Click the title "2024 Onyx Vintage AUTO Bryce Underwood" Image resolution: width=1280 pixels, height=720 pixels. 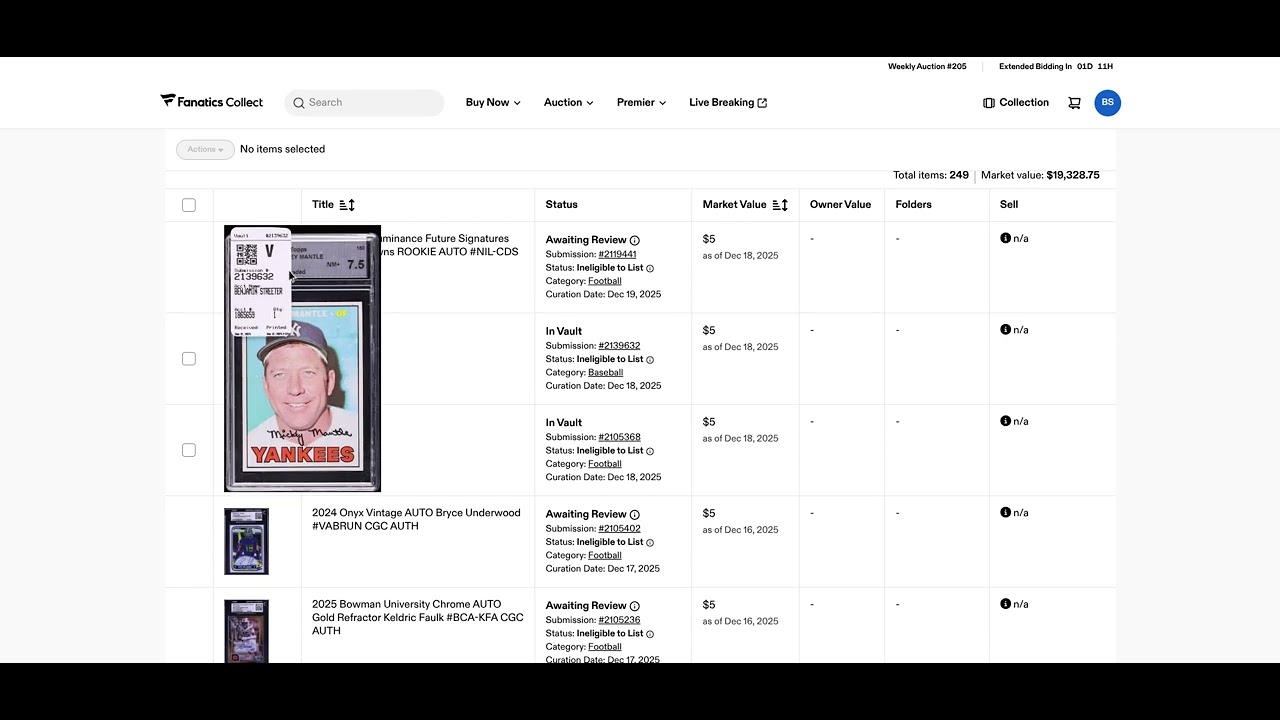coord(416,520)
